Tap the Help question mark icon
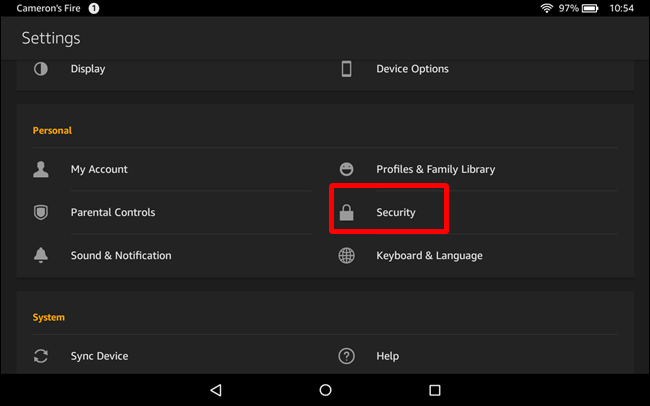 tap(346, 356)
